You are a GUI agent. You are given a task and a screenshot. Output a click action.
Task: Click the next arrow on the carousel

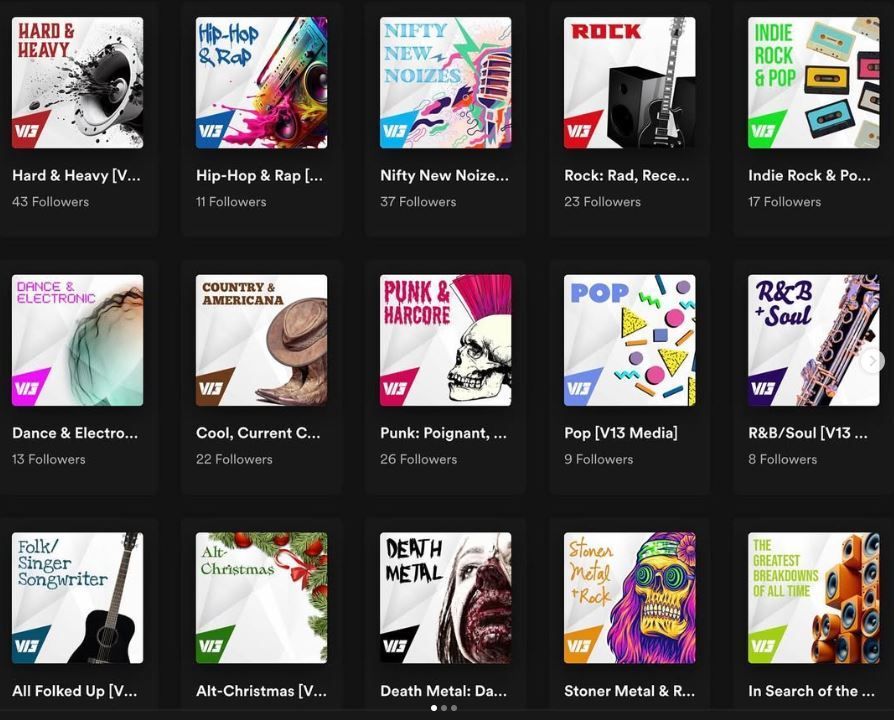[x=873, y=361]
